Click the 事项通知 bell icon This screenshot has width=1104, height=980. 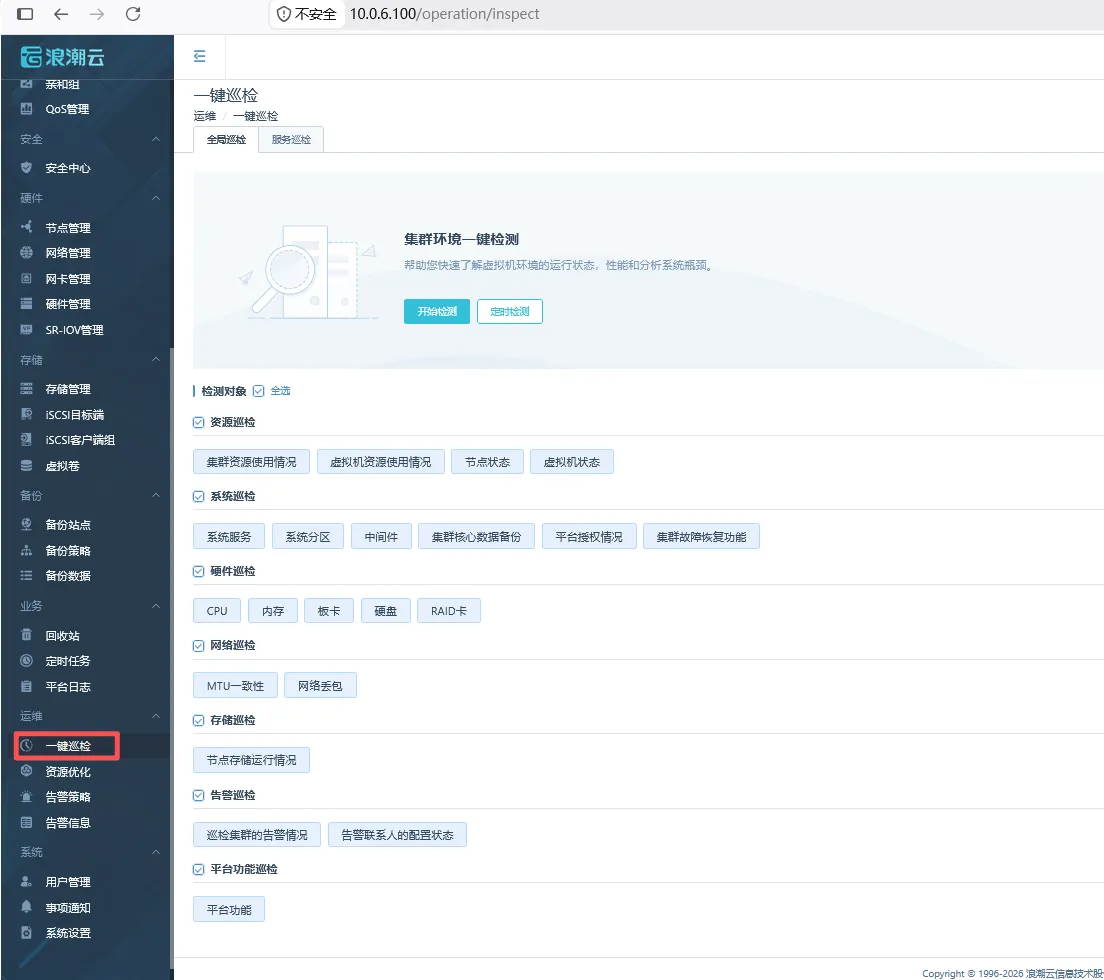tap(26, 907)
